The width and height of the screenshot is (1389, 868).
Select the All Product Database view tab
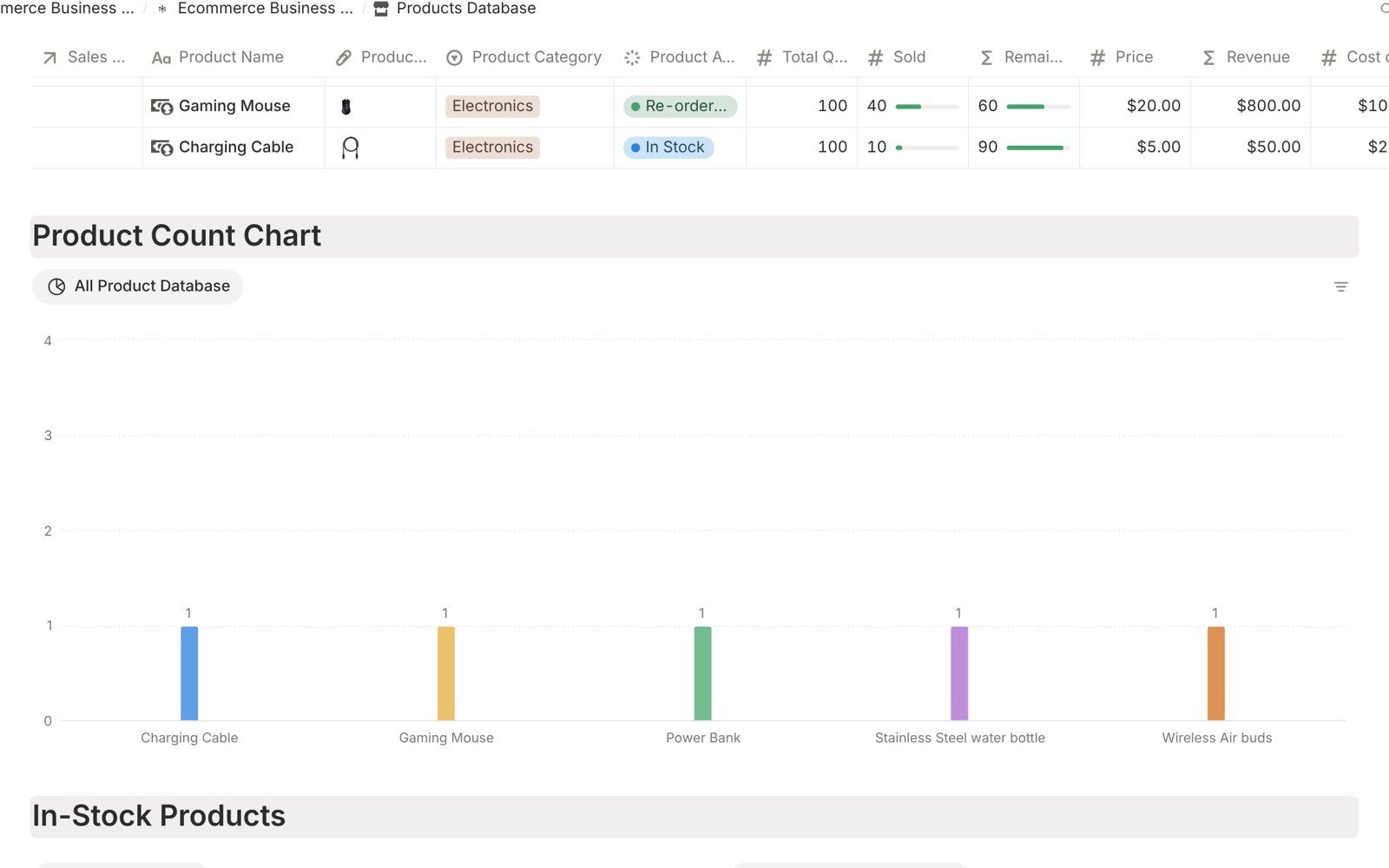pyautogui.click(x=138, y=286)
